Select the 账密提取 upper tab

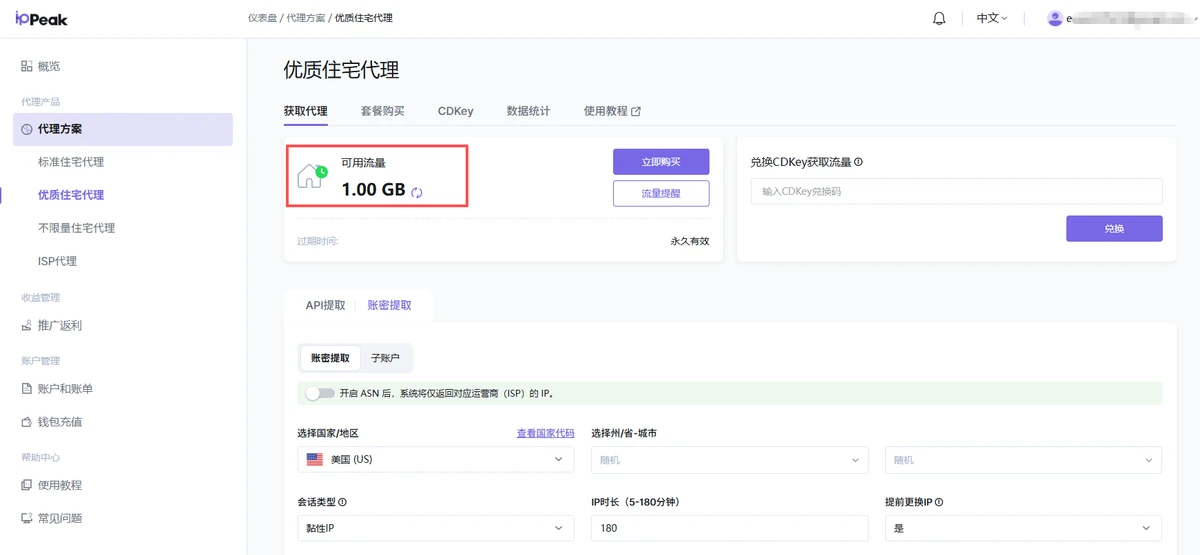click(389, 305)
